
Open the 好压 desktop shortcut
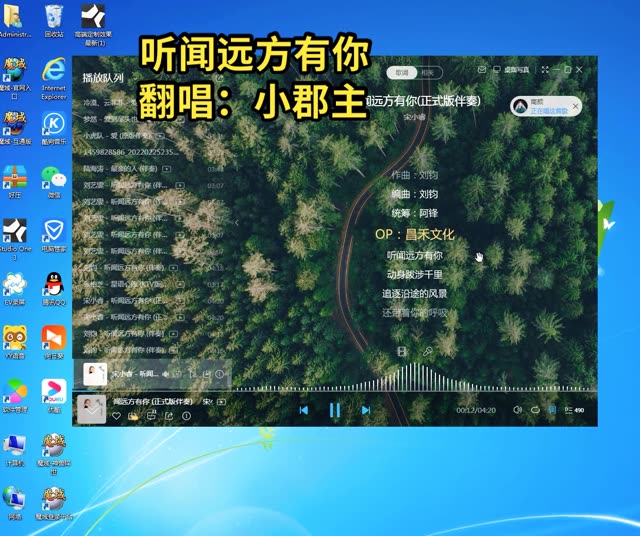(x=15, y=182)
